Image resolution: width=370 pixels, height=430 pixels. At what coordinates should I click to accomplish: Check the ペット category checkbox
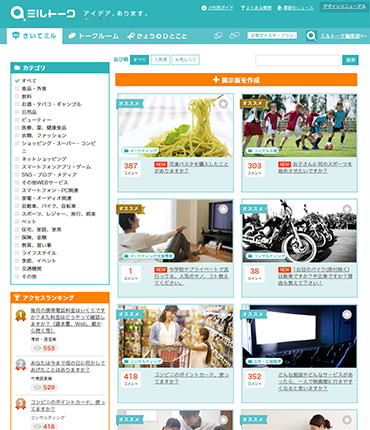tap(17, 222)
